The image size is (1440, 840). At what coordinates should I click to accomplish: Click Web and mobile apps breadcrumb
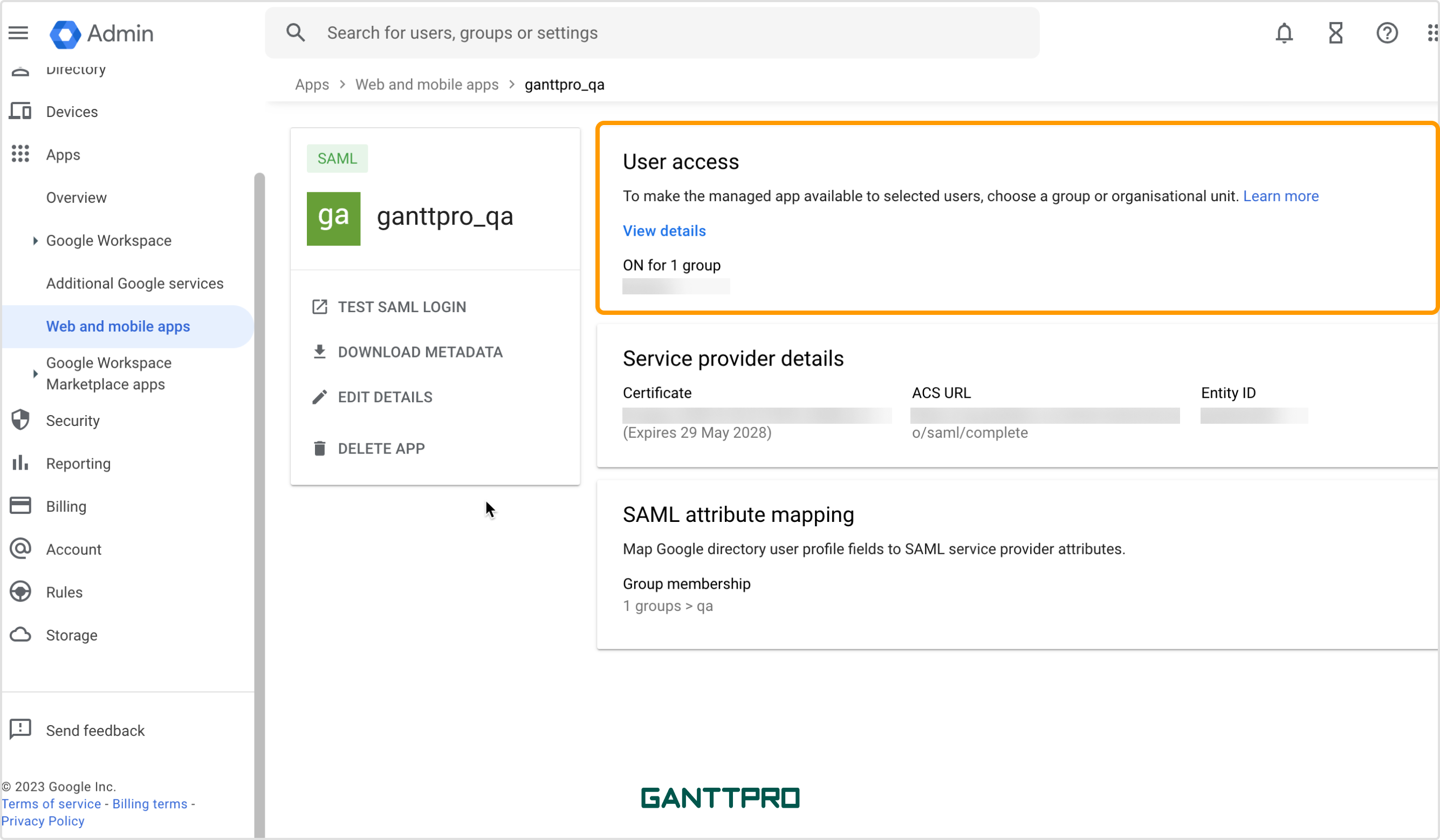click(427, 85)
